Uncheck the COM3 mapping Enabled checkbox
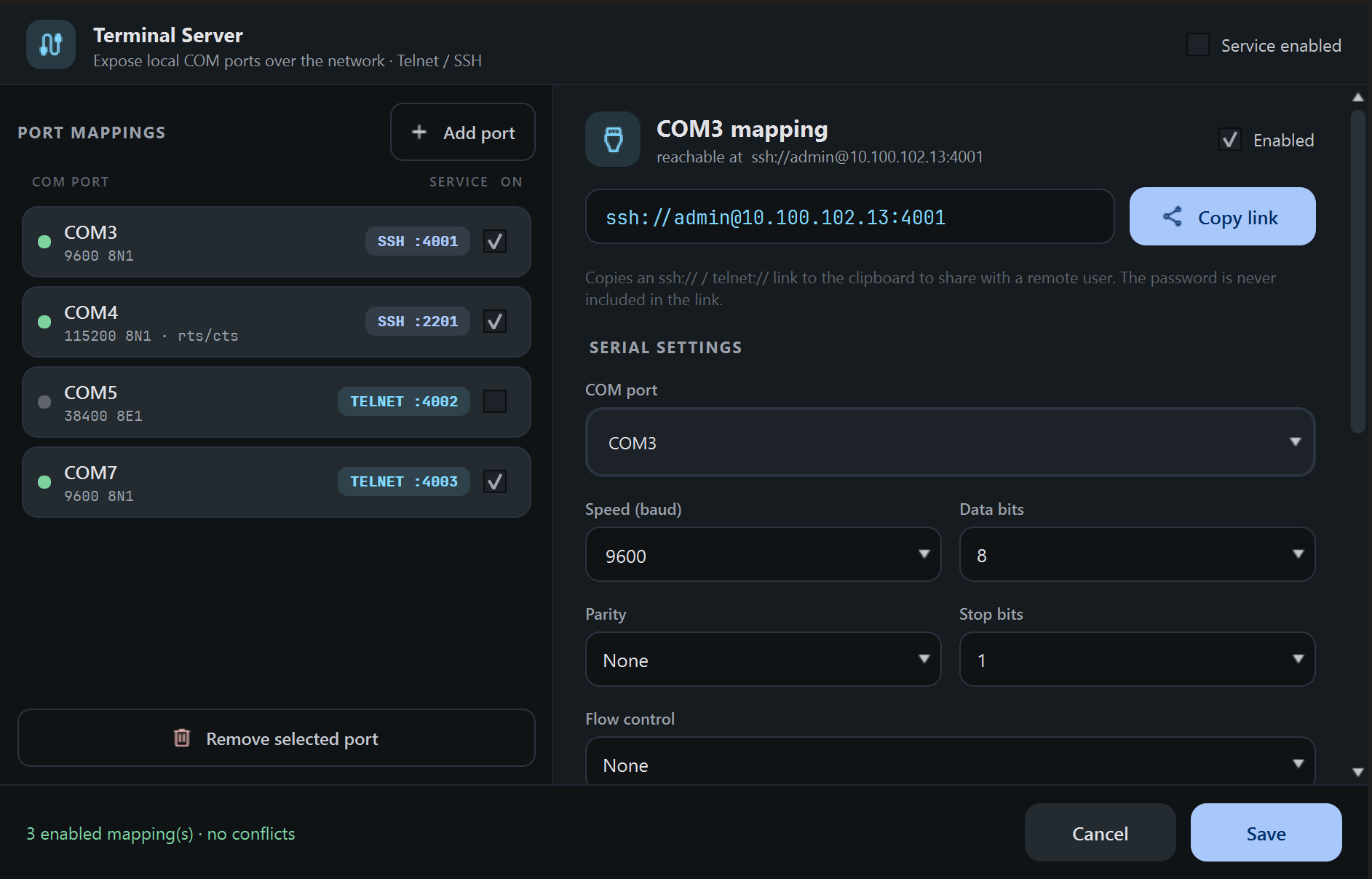This screenshot has height=879, width=1372. (1230, 140)
